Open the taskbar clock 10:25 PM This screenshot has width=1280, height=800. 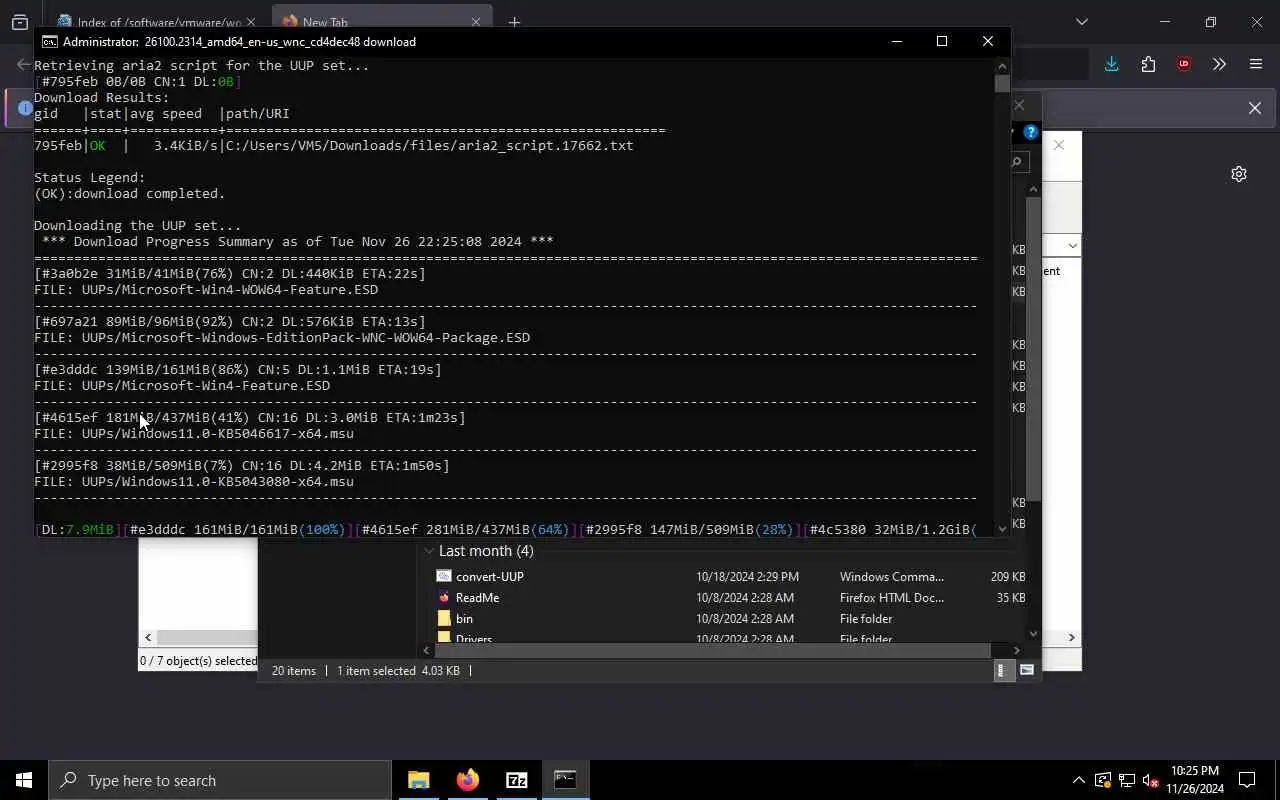tap(1196, 780)
